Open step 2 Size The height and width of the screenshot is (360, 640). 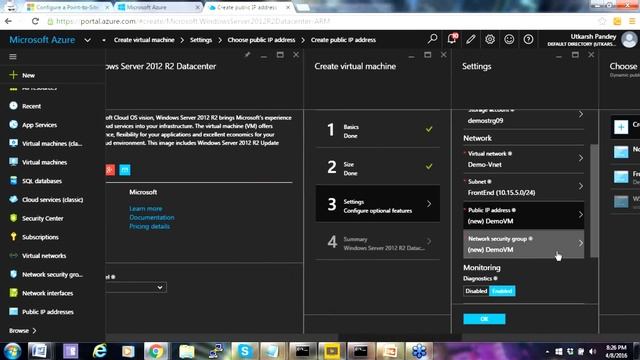pos(378,167)
